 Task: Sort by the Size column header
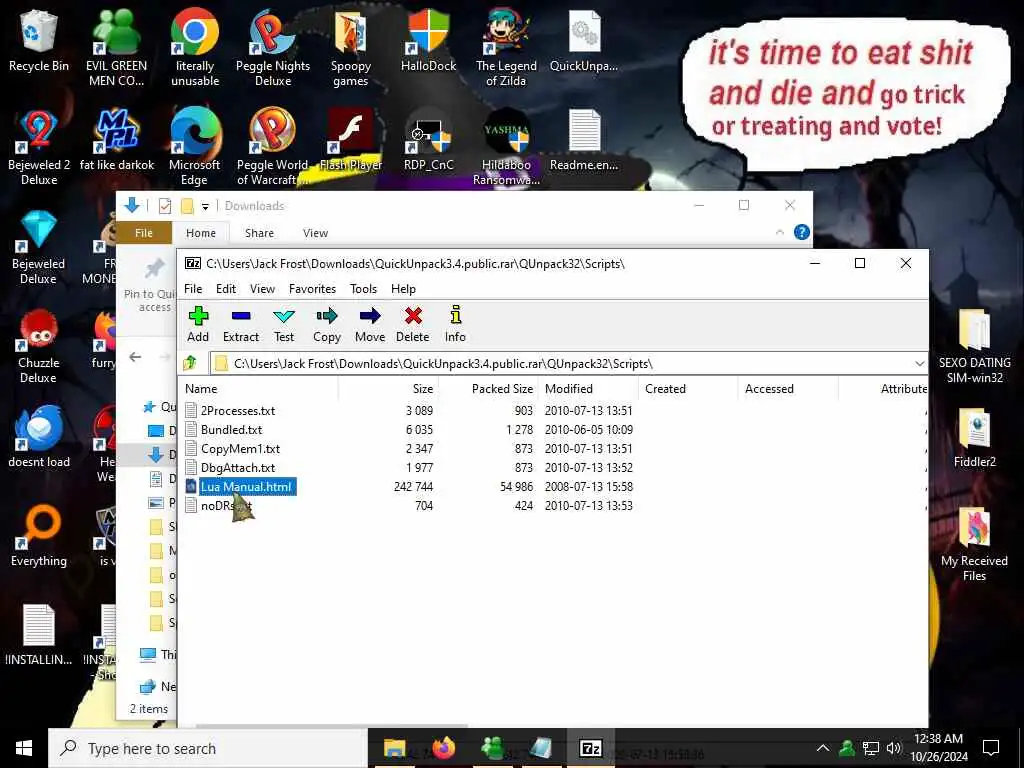389,389
